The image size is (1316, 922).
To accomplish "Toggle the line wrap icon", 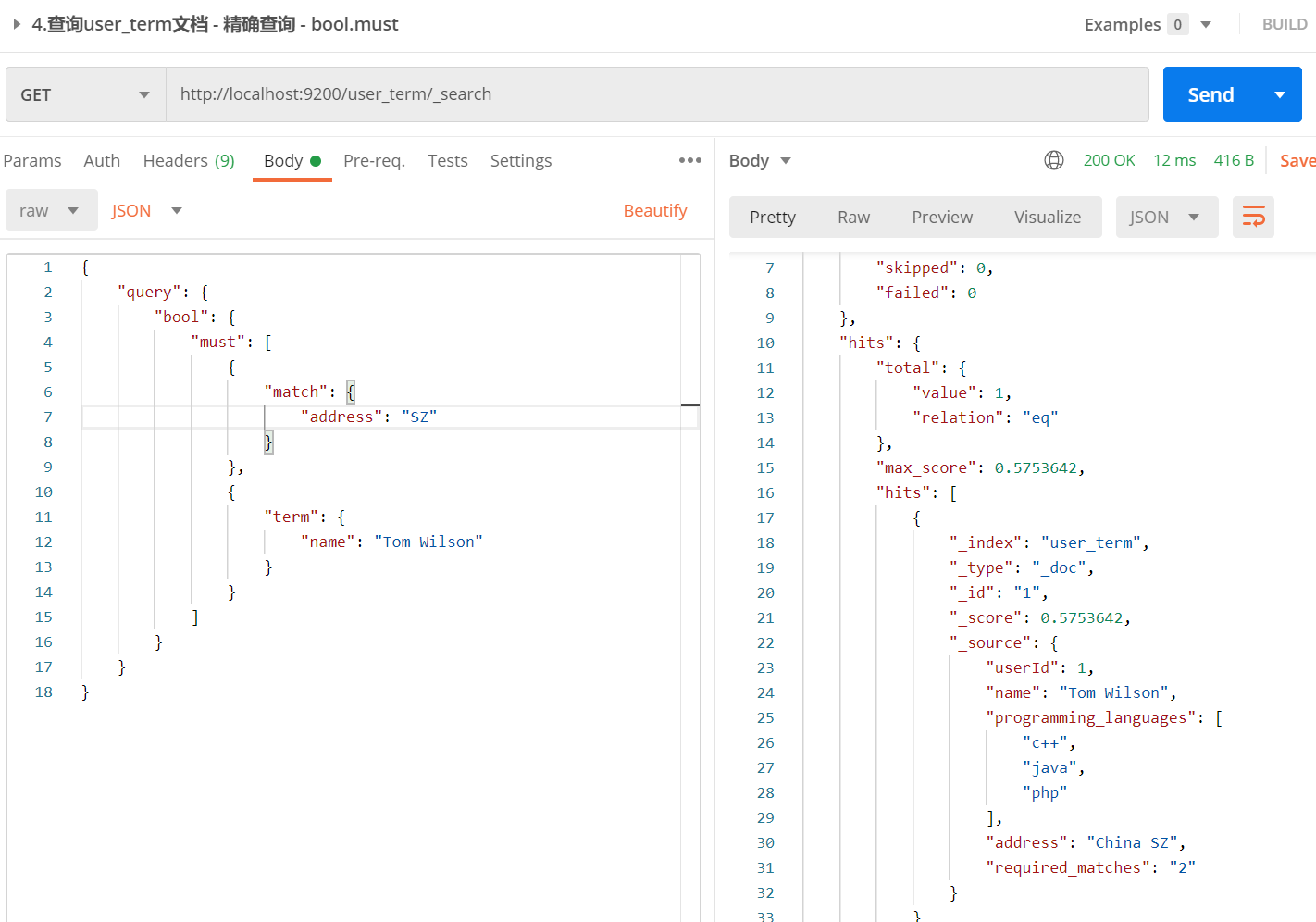I will pos(1253,217).
